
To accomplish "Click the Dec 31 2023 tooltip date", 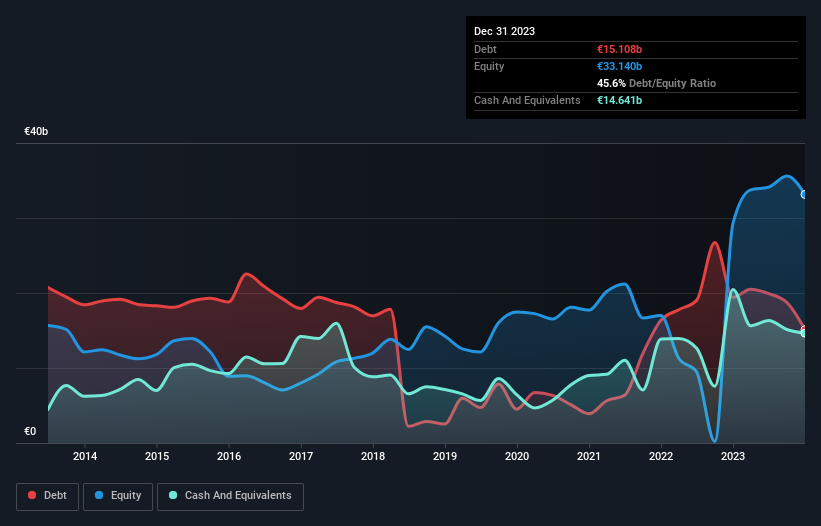I will click(504, 31).
